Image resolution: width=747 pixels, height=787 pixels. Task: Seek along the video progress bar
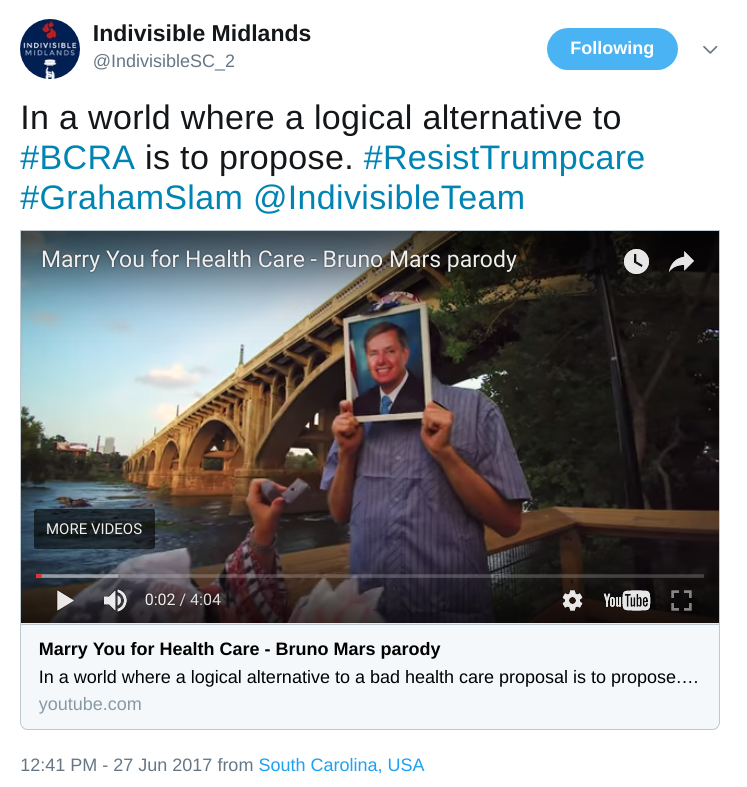tap(369, 576)
